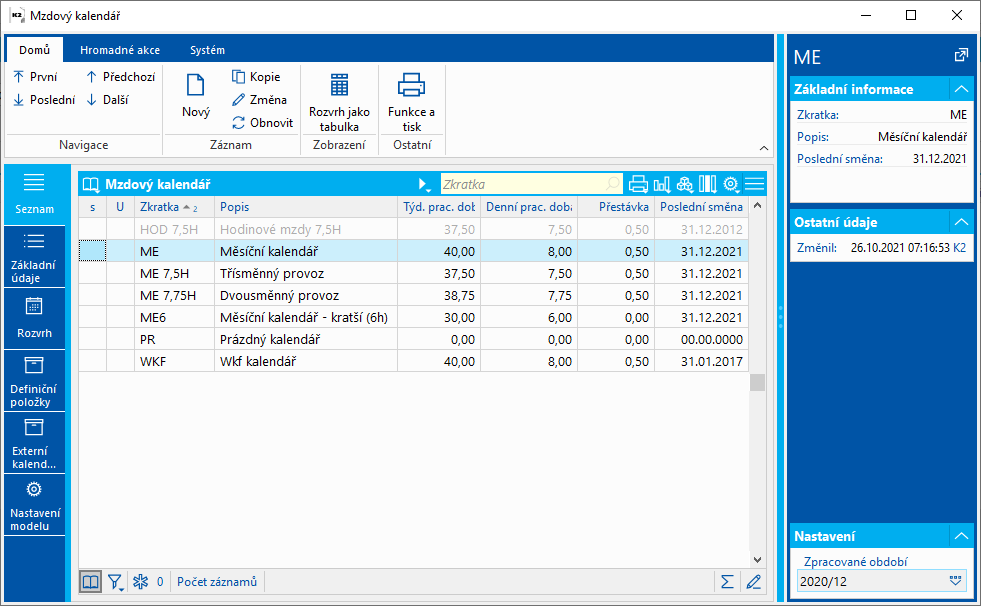Click into the Zkratka search field
Image resolution: width=981 pixels, height=606 pixels.
tap(522, 184)
